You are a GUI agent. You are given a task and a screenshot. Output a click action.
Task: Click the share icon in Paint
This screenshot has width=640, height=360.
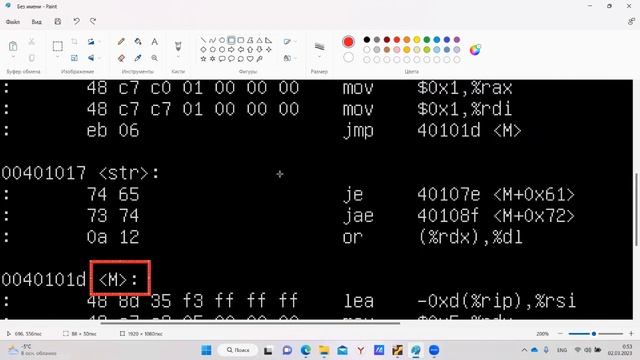631,22
